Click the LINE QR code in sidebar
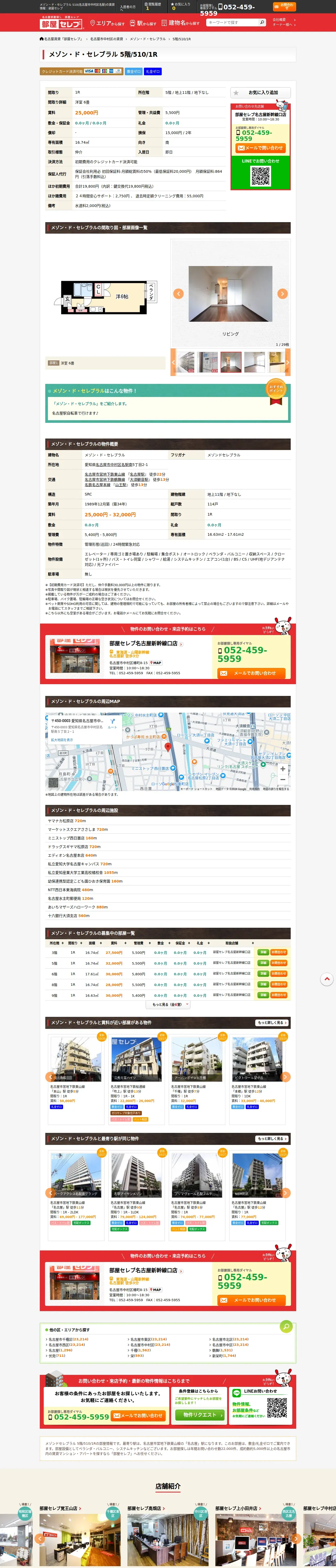 [260, 176]
